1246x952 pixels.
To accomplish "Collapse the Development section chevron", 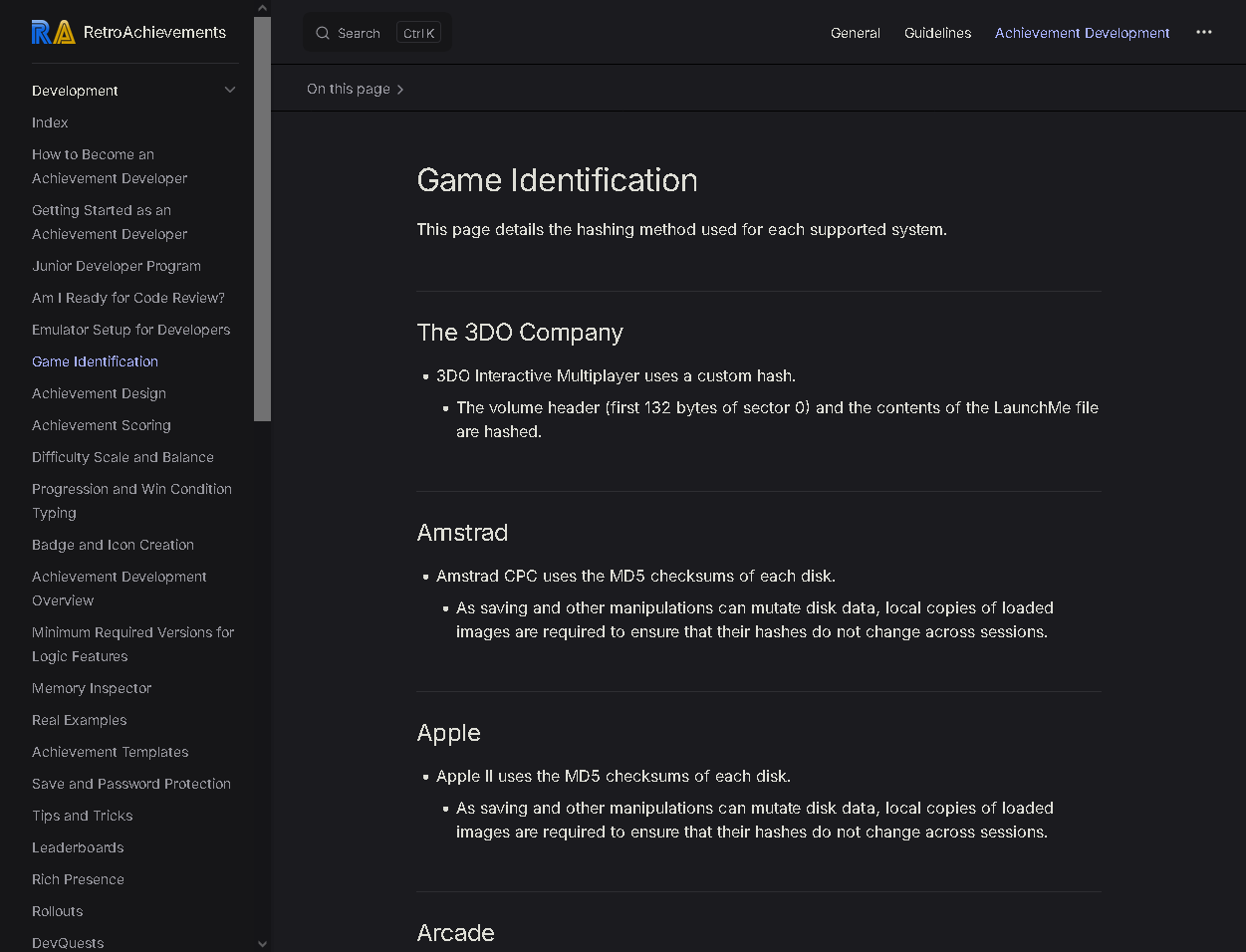I will click(x=230, y=90).
